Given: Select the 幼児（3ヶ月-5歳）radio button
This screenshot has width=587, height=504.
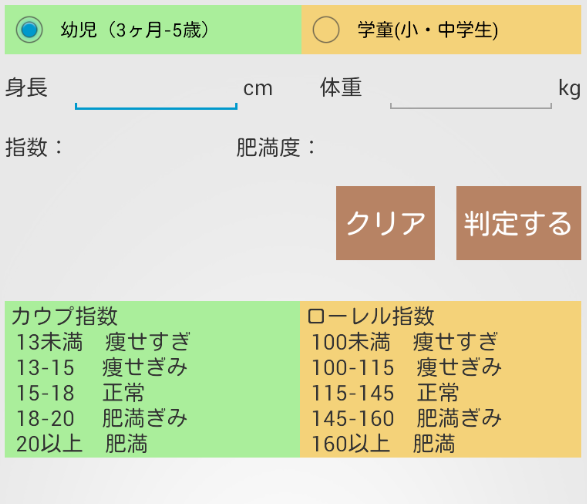Looking at the screenshot, I should click(29, 30).
